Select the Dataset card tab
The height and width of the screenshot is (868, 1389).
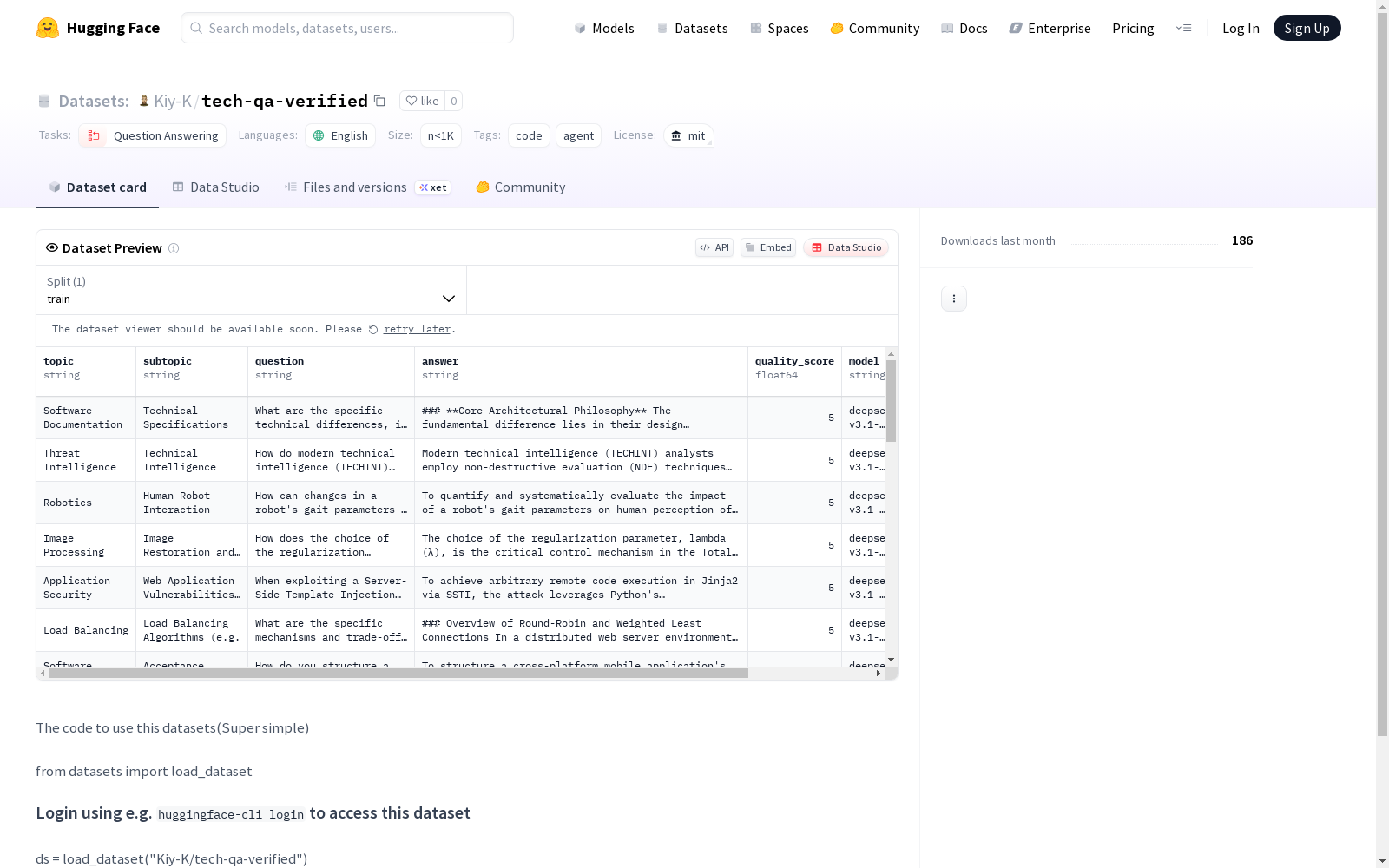tap(97, 187)
